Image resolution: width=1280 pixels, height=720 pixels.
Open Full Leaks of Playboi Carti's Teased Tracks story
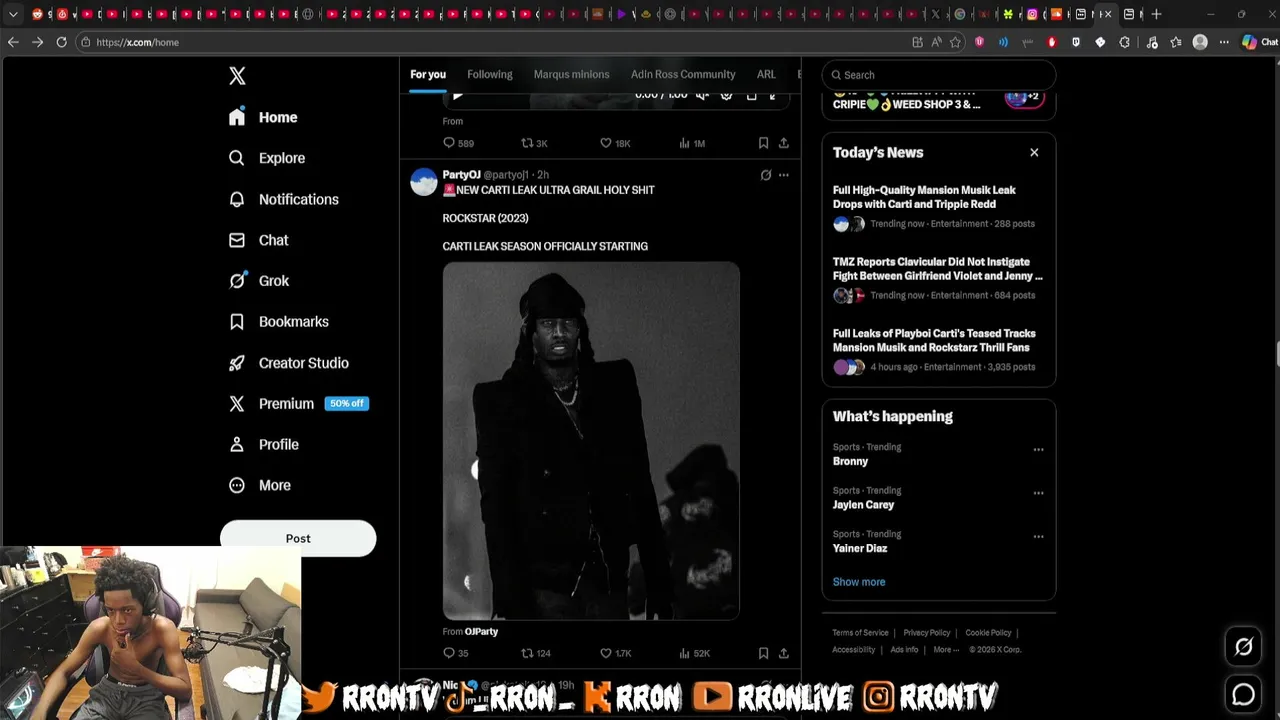938,350
